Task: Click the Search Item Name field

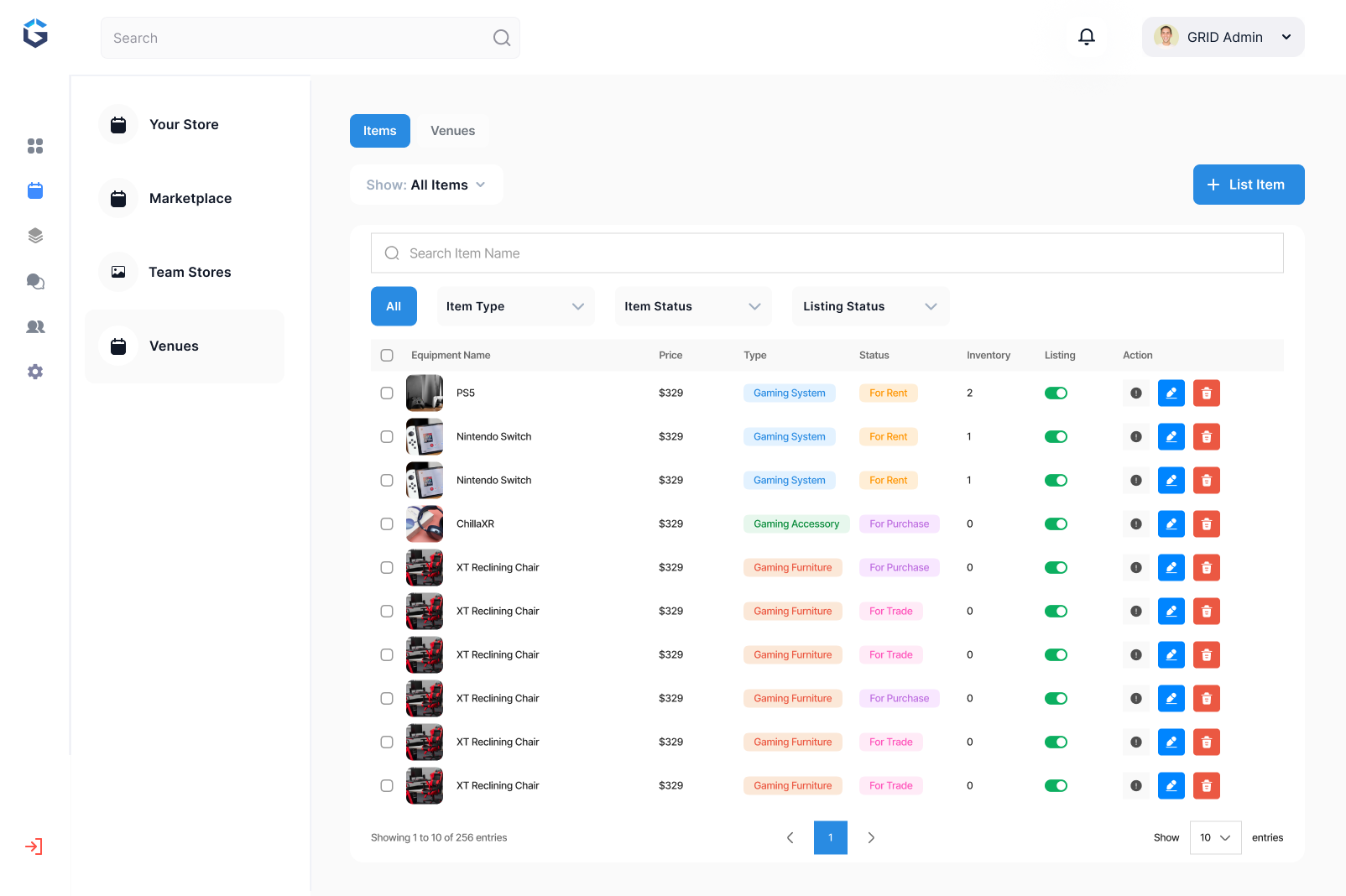Action: point(827,253)
